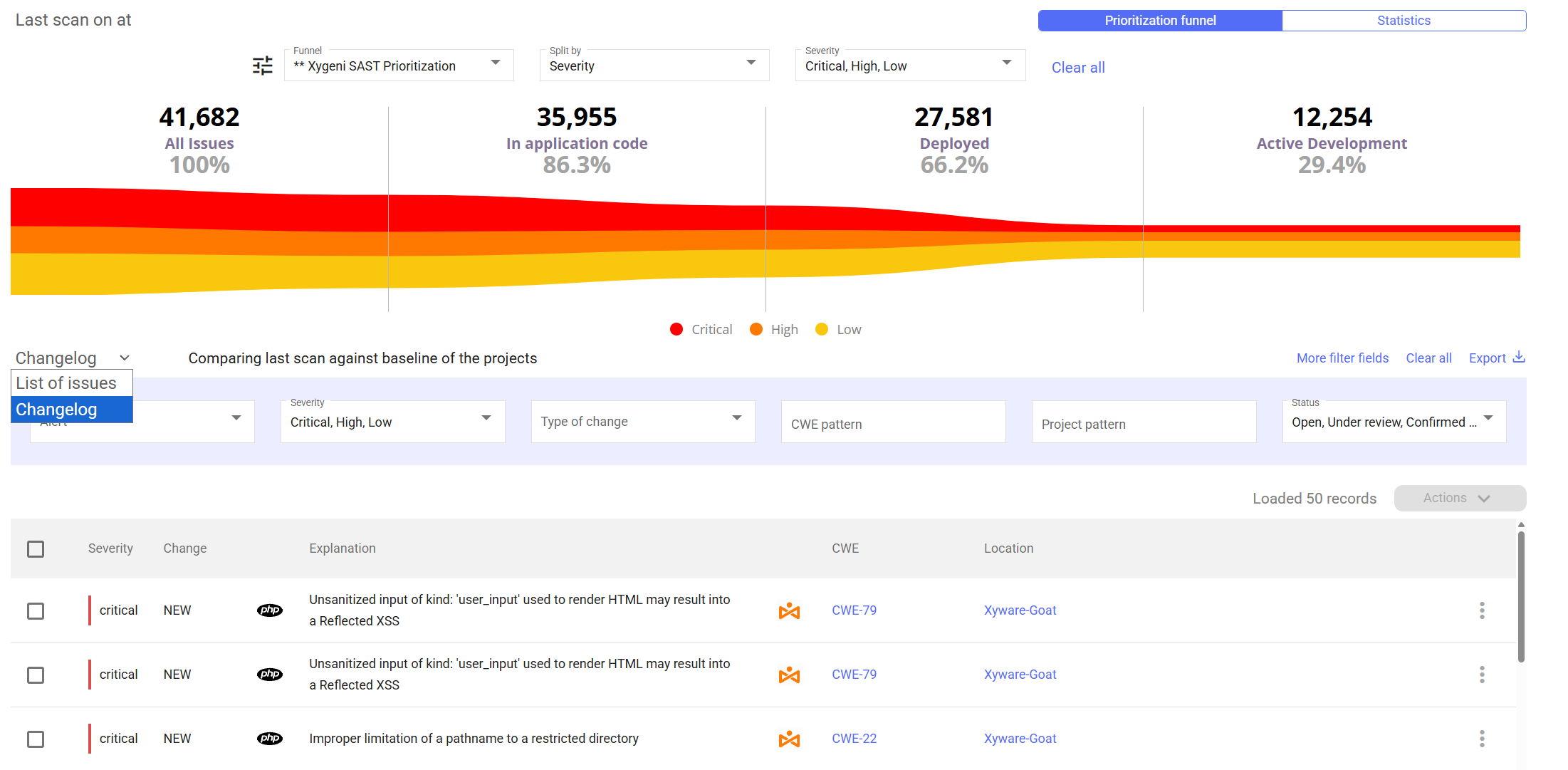
Task: Select List of issues from the menu
Action: [x=66, y=383]
